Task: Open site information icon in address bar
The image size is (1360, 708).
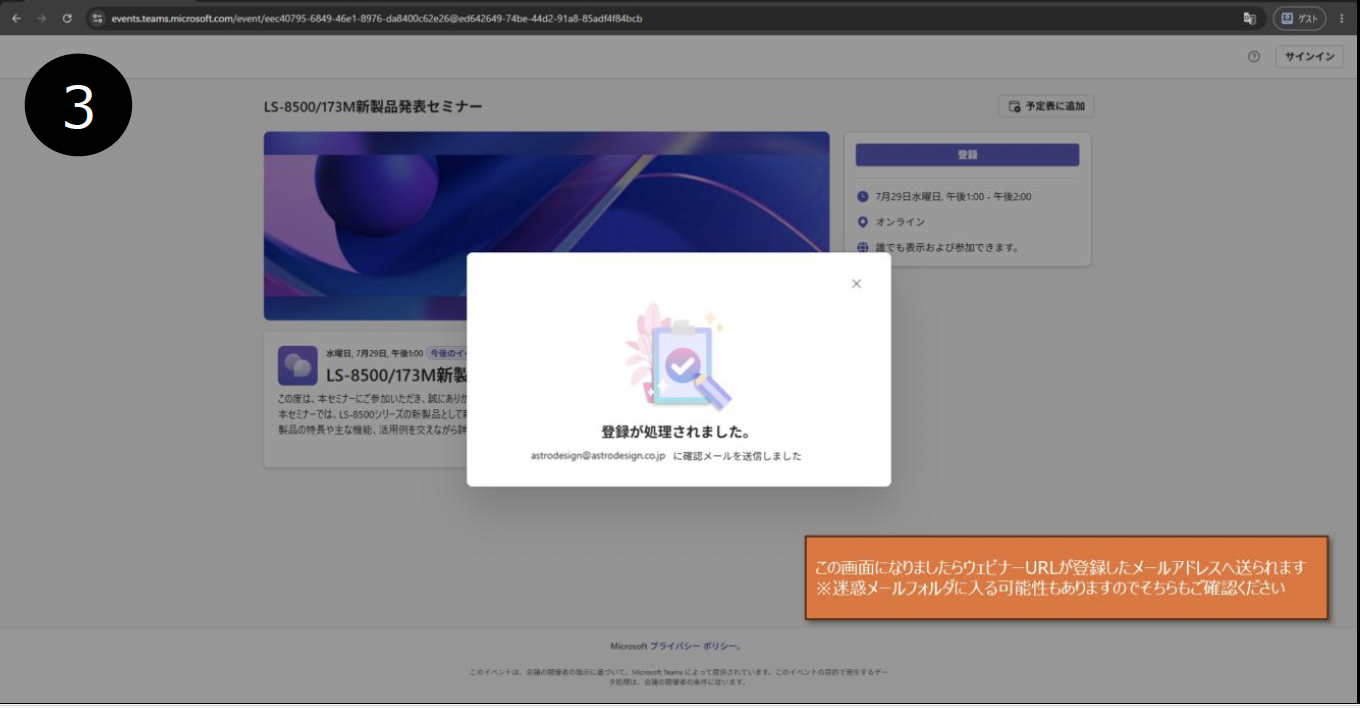Action: coord(98,18)
